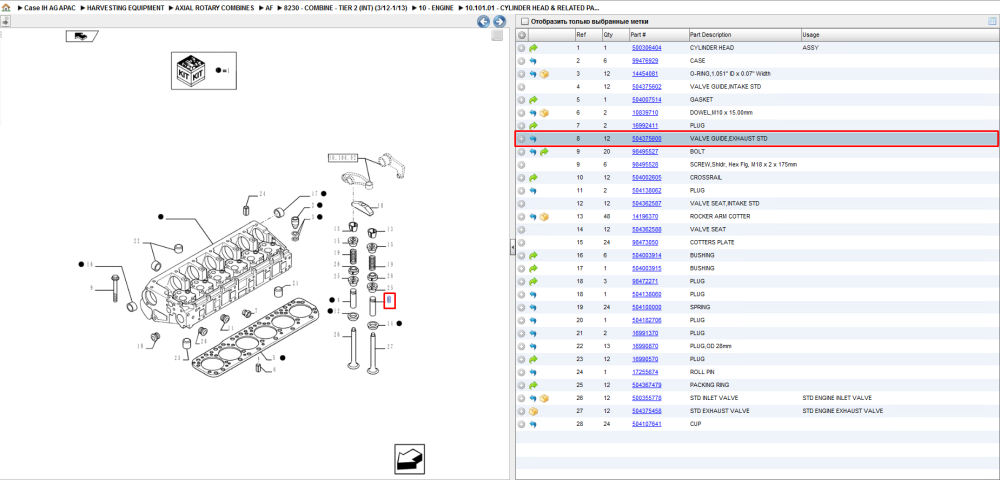Toggle the plus marker for CYLINDER HEAD row
The width and height of the screenshot is (1000, 480).
(522, 48)
